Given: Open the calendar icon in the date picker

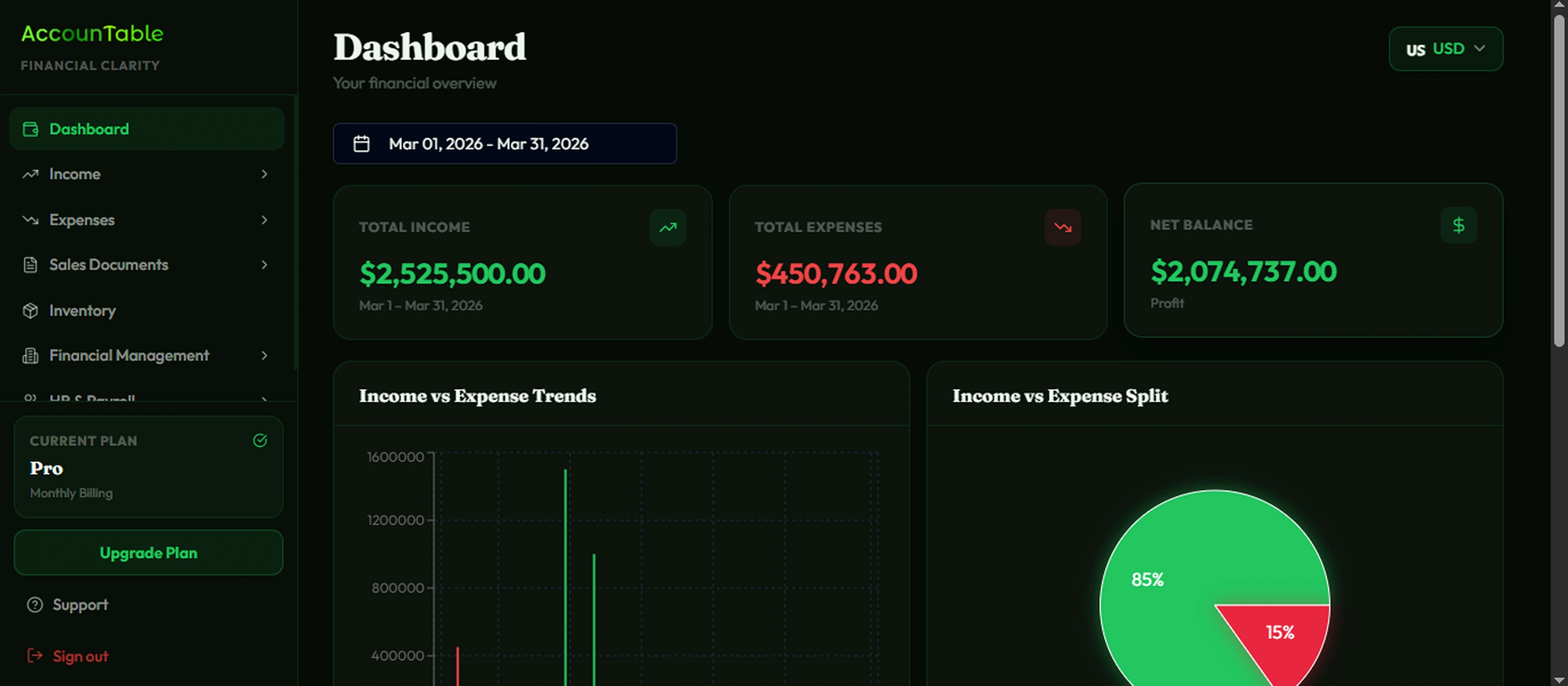Looking at the screenshot, I should pos(361,143).
